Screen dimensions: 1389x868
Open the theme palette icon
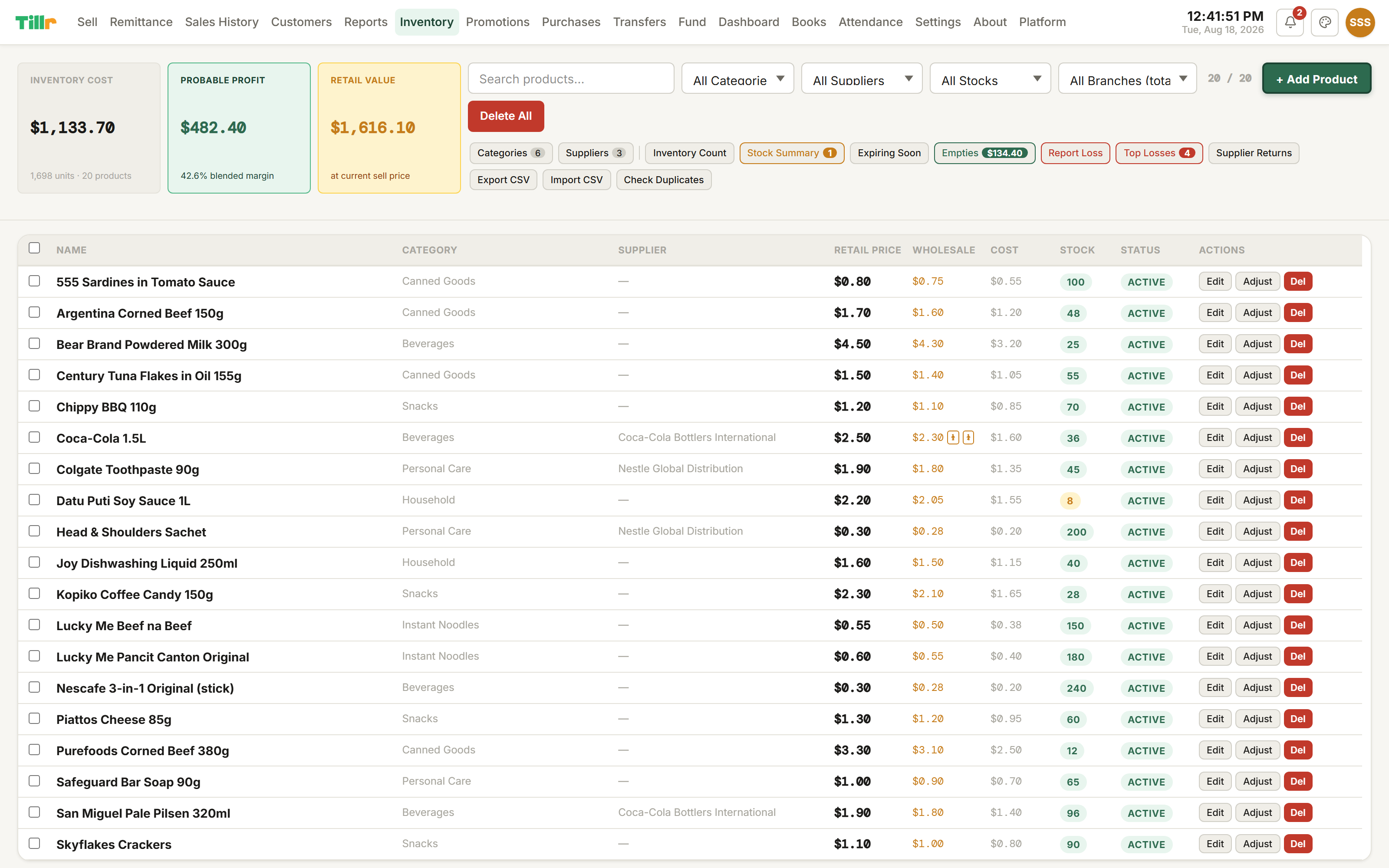tap(1325, 23)
